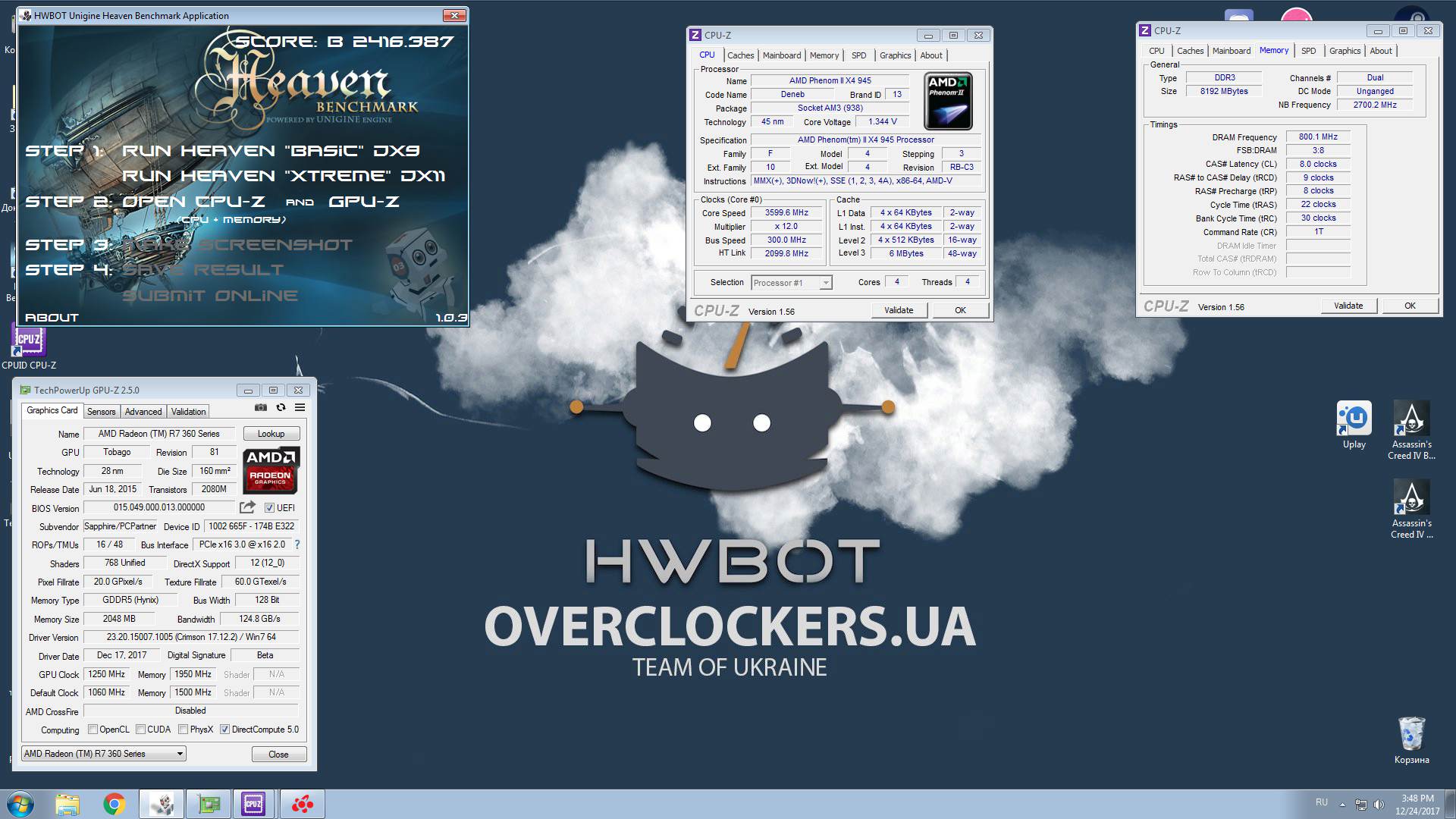The height and width of the screenshot is (819, 1456).
Task: Open the Recycle Bin (Корзина) icon
Action: (1412, 741)
